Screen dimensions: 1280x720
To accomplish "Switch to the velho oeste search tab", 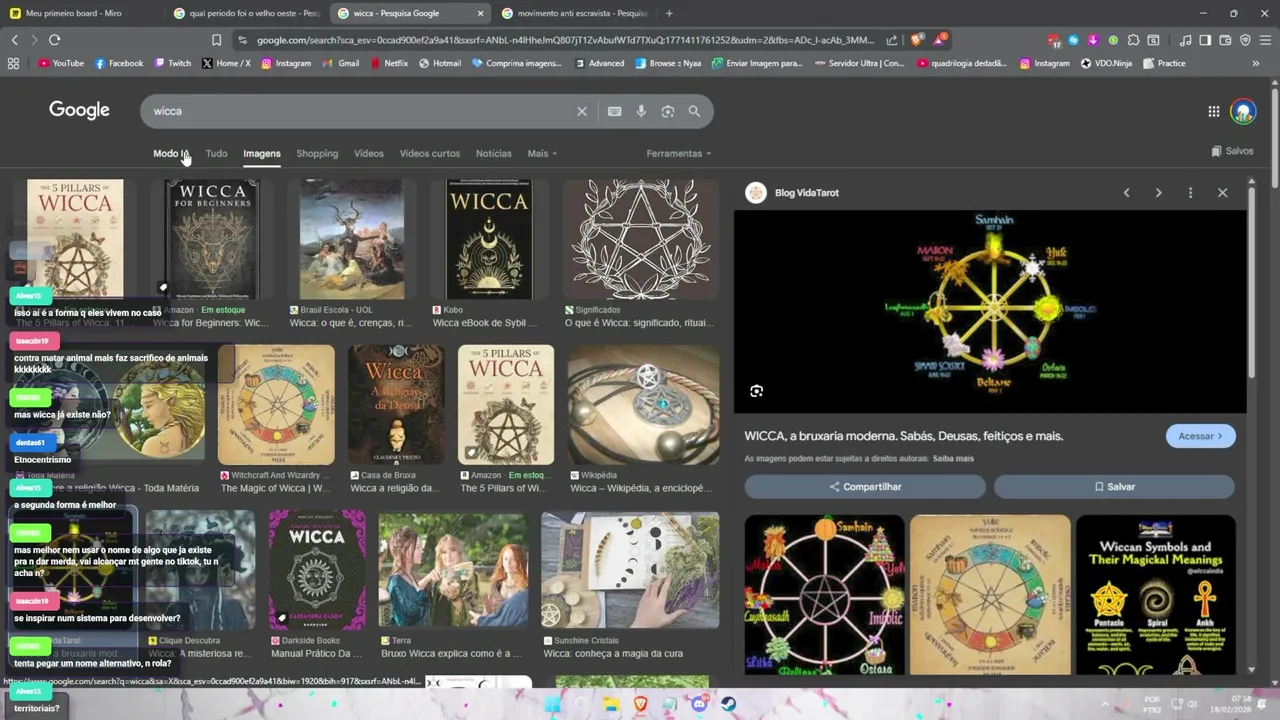I will tap(246, 13).
